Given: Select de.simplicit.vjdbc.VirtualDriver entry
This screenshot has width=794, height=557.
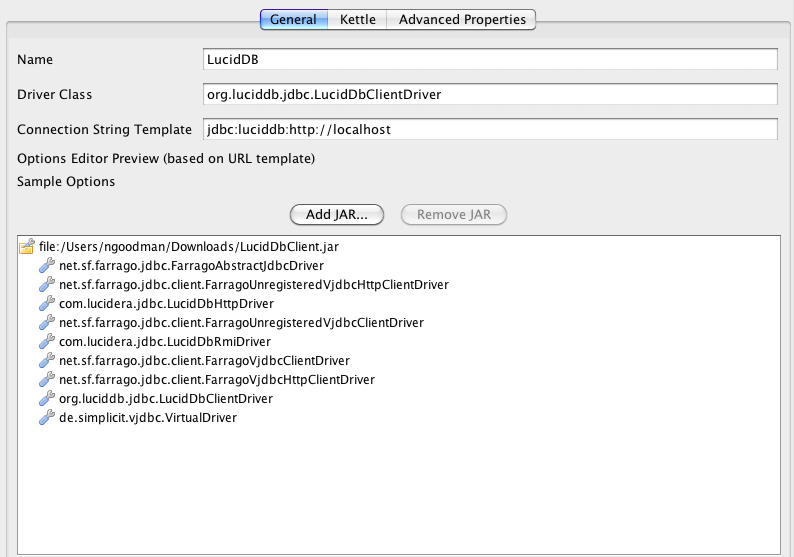Looking at the screenshot, I should coord(148,418).
